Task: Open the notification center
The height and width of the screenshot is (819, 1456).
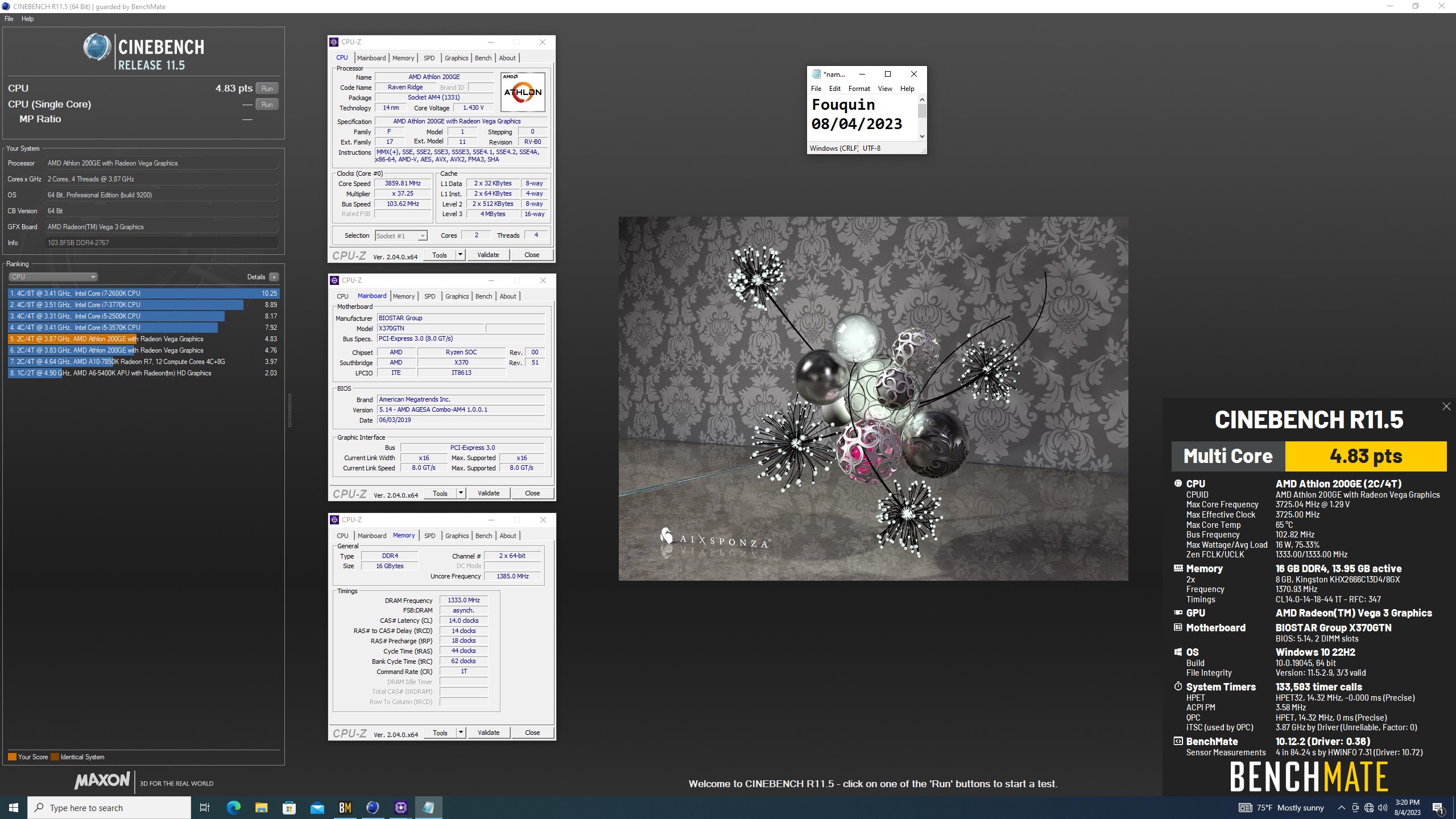Action: click(1438, 808)
